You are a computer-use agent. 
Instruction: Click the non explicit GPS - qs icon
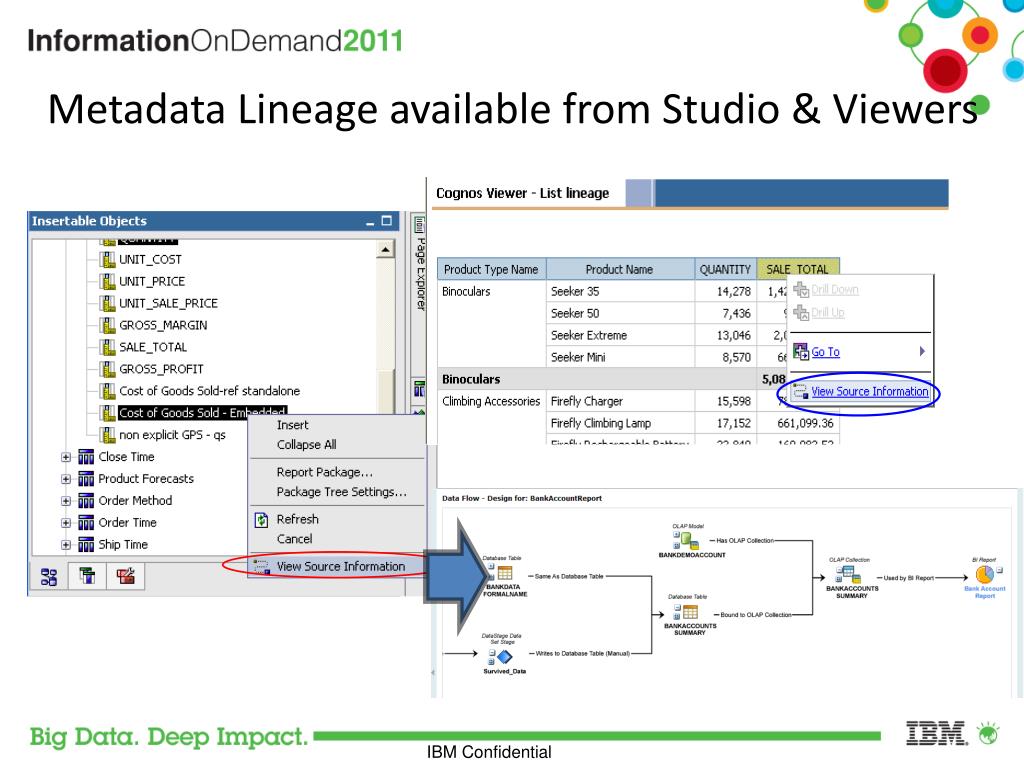(108, 434)
